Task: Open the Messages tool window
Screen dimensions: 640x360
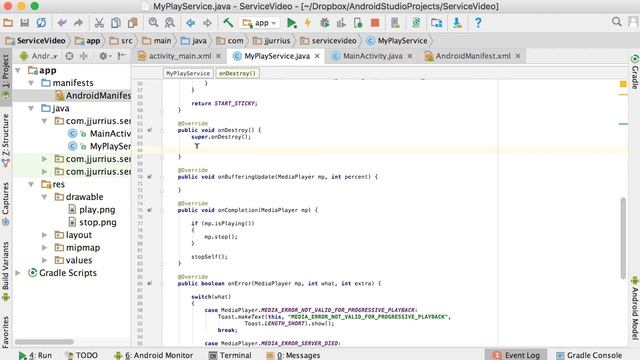Action: click(293, 355)
